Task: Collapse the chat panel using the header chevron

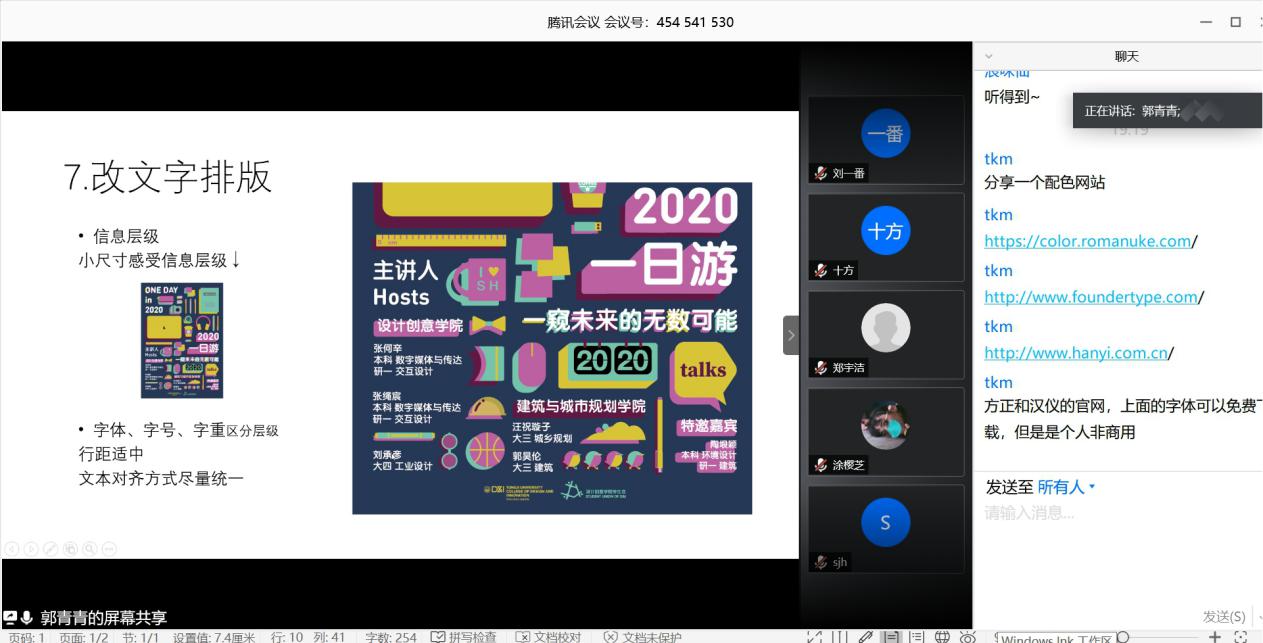Action: [x=989, y=57]
